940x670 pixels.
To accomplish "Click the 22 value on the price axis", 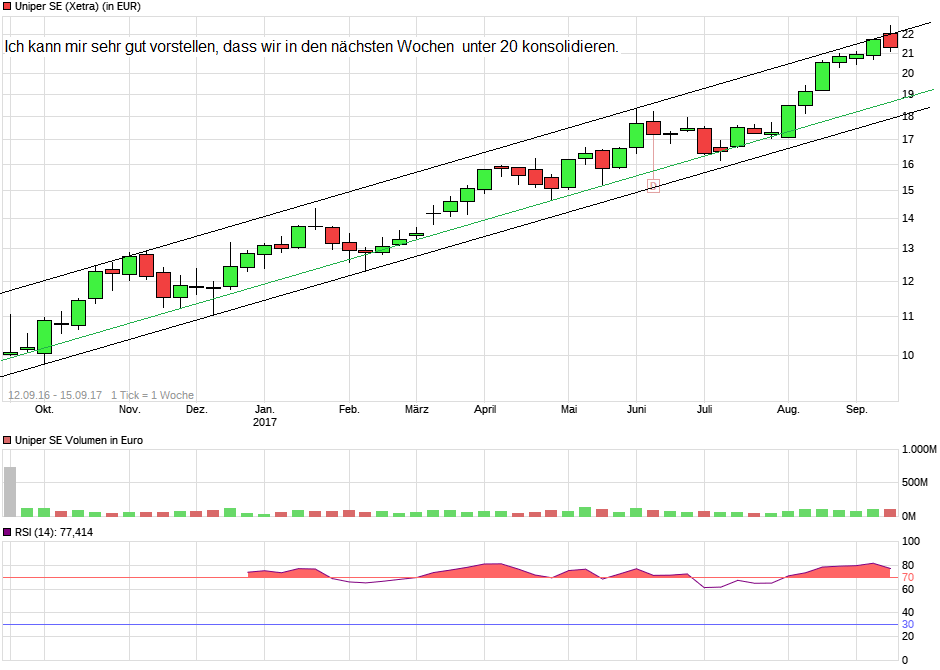I will coord(908,34).
